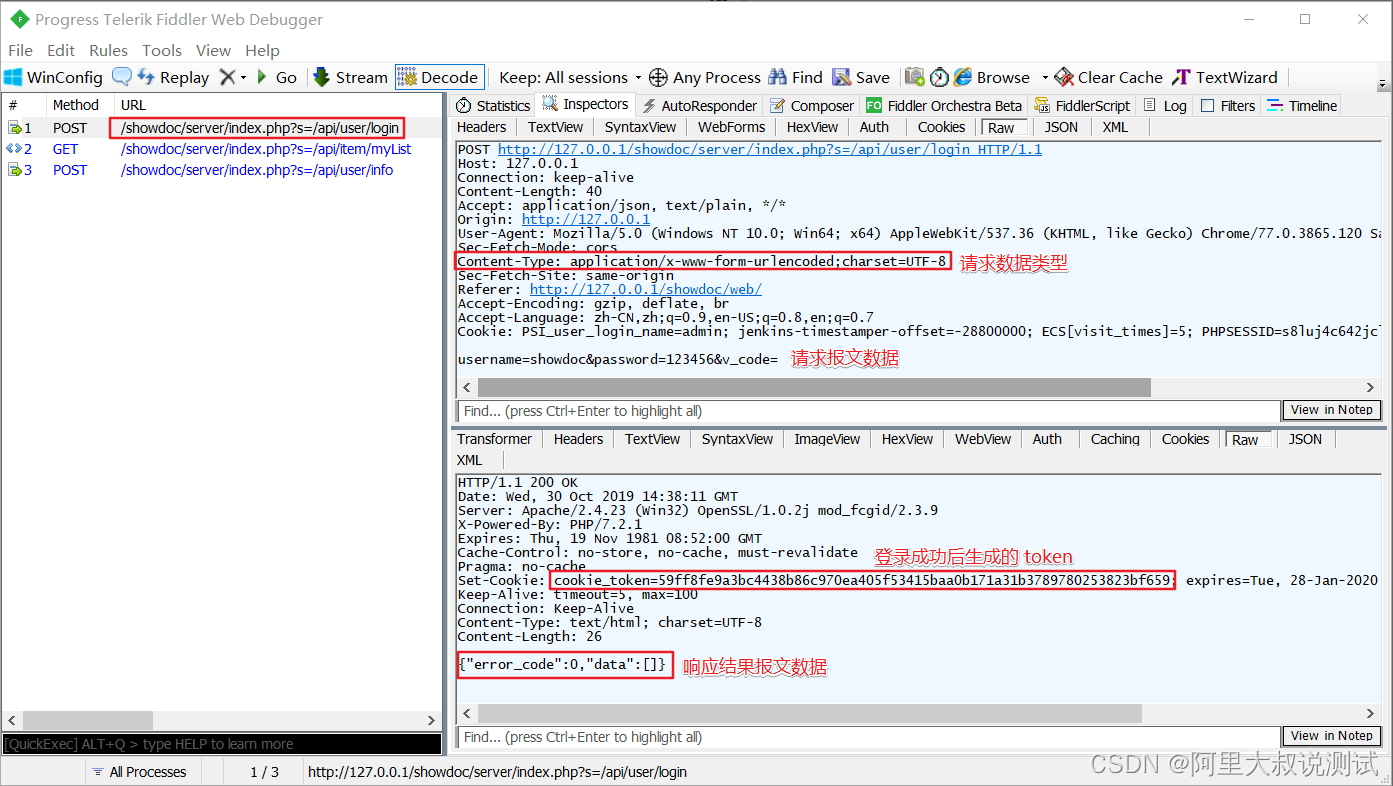The width and height of the screenshot is (1393, 786).
Task: Expand the Remove sessions dropdown arrow
Action: pos(243,77)
